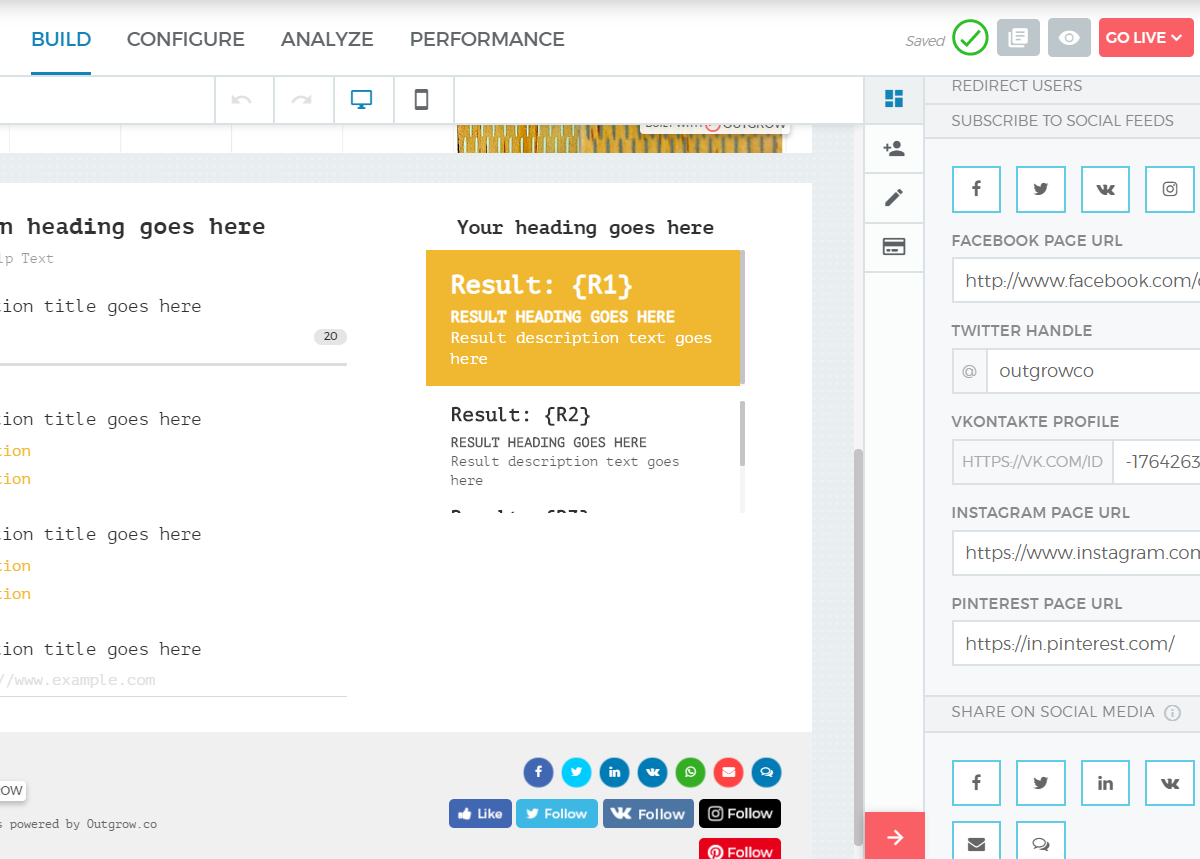Open the GO LIVE dropdown

point(1145,38)
